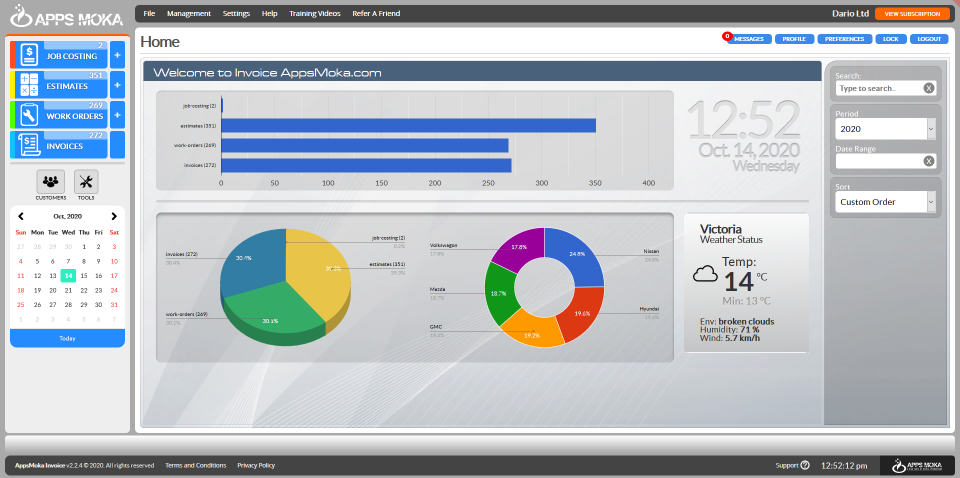Open the Profile button
Viewport: 960px width, 478px height.
tap(794, 39)
